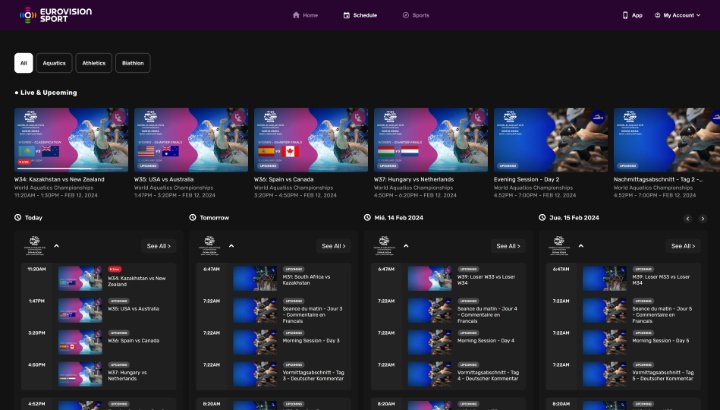Open Today's W34 Kazakhstan vs New Zealand row

coord(99,278)
